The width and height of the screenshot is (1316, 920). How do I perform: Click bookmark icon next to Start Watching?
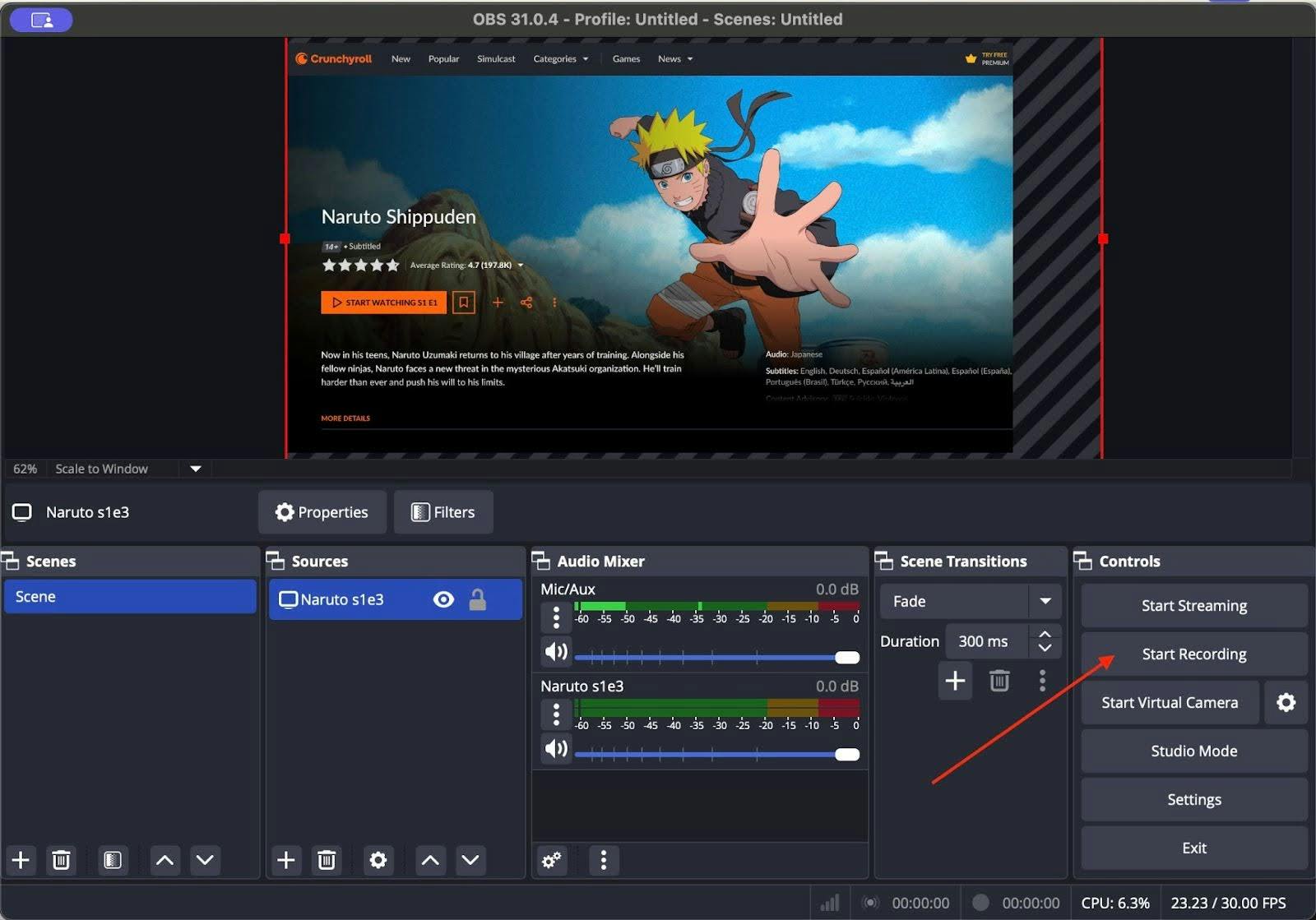pos(464,303)
